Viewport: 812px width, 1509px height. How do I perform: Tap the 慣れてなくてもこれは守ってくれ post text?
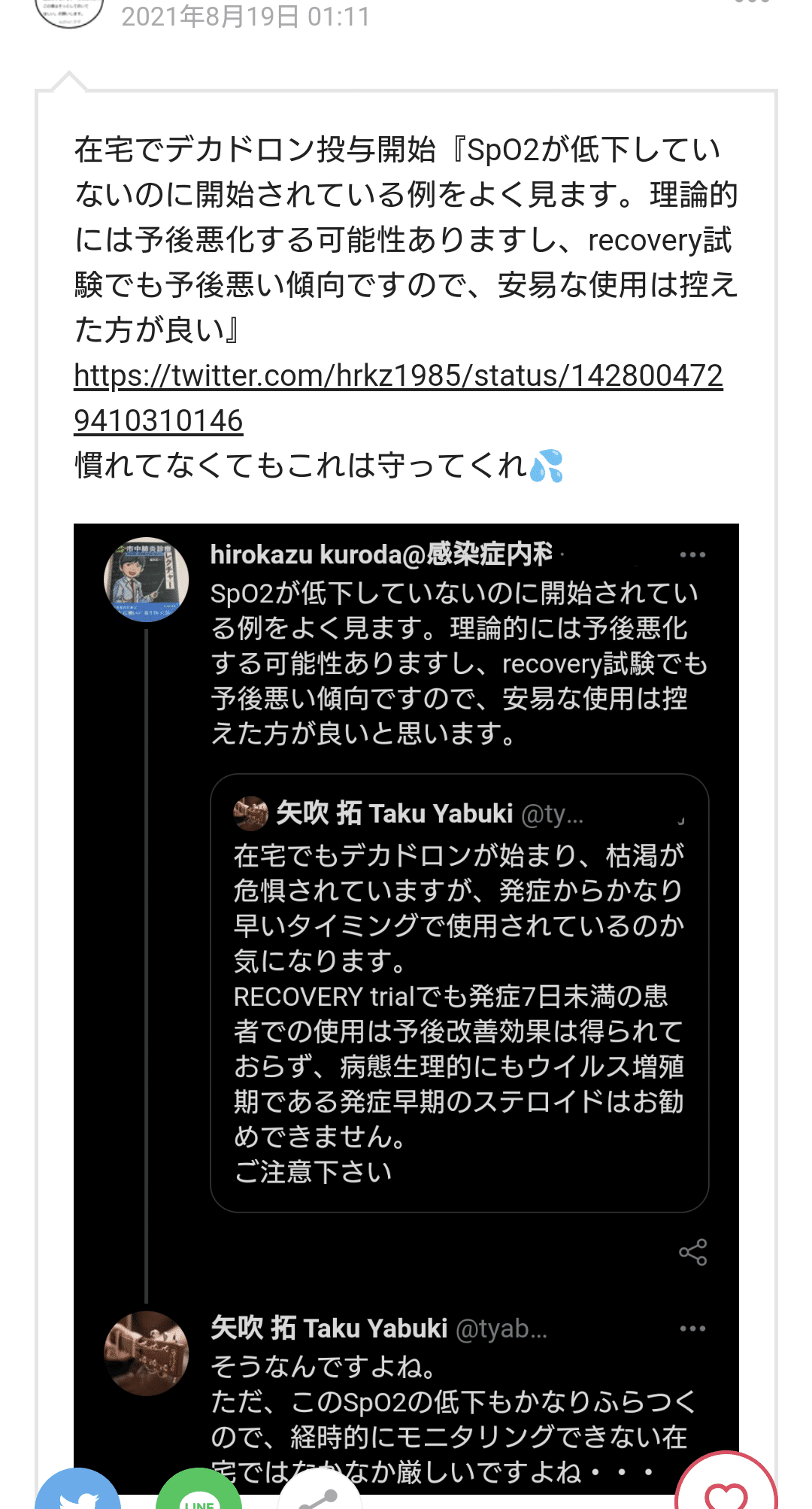pyautogui.click(x=301, y=466)
